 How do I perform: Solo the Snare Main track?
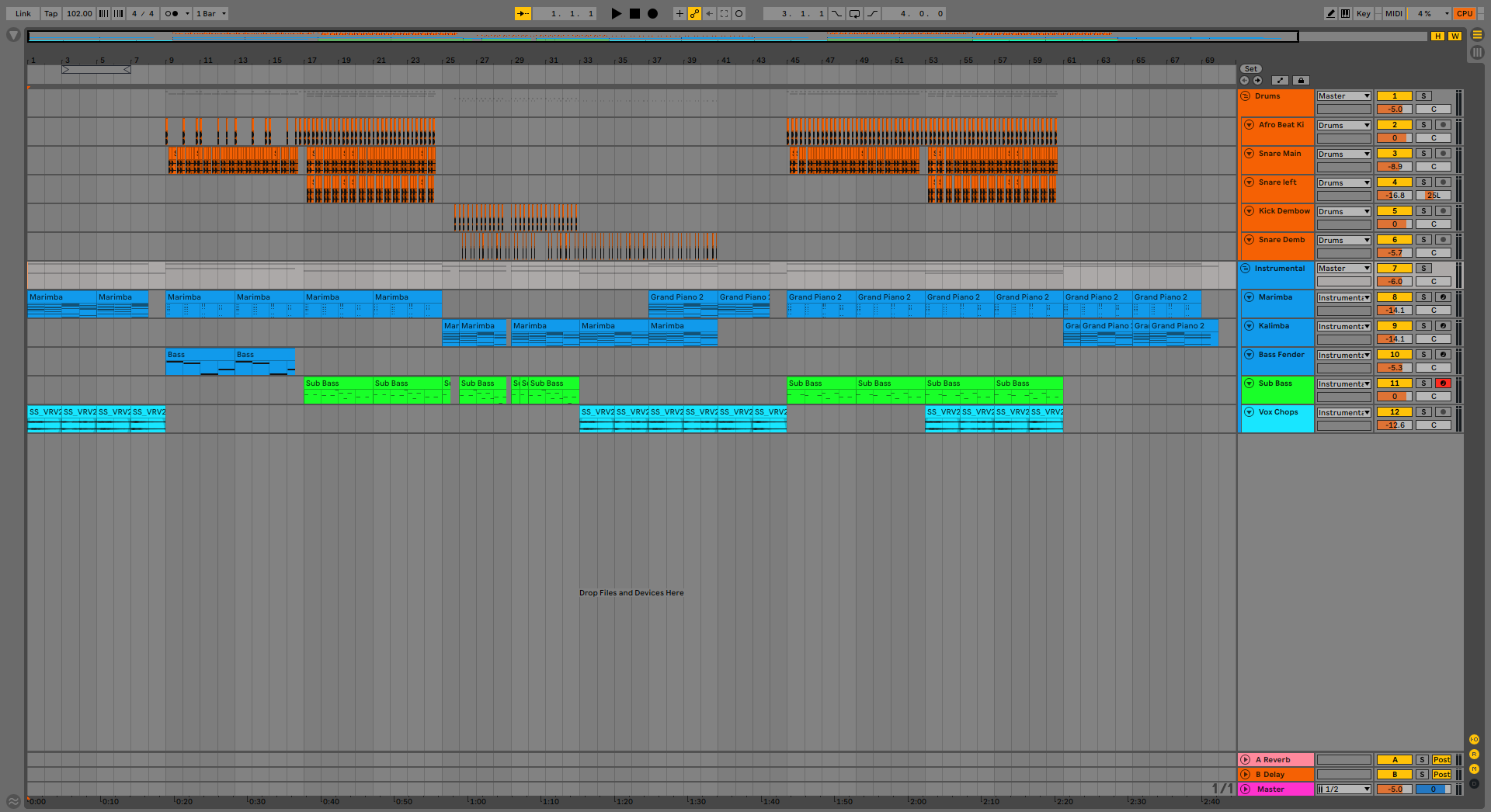pos(1423,154)
